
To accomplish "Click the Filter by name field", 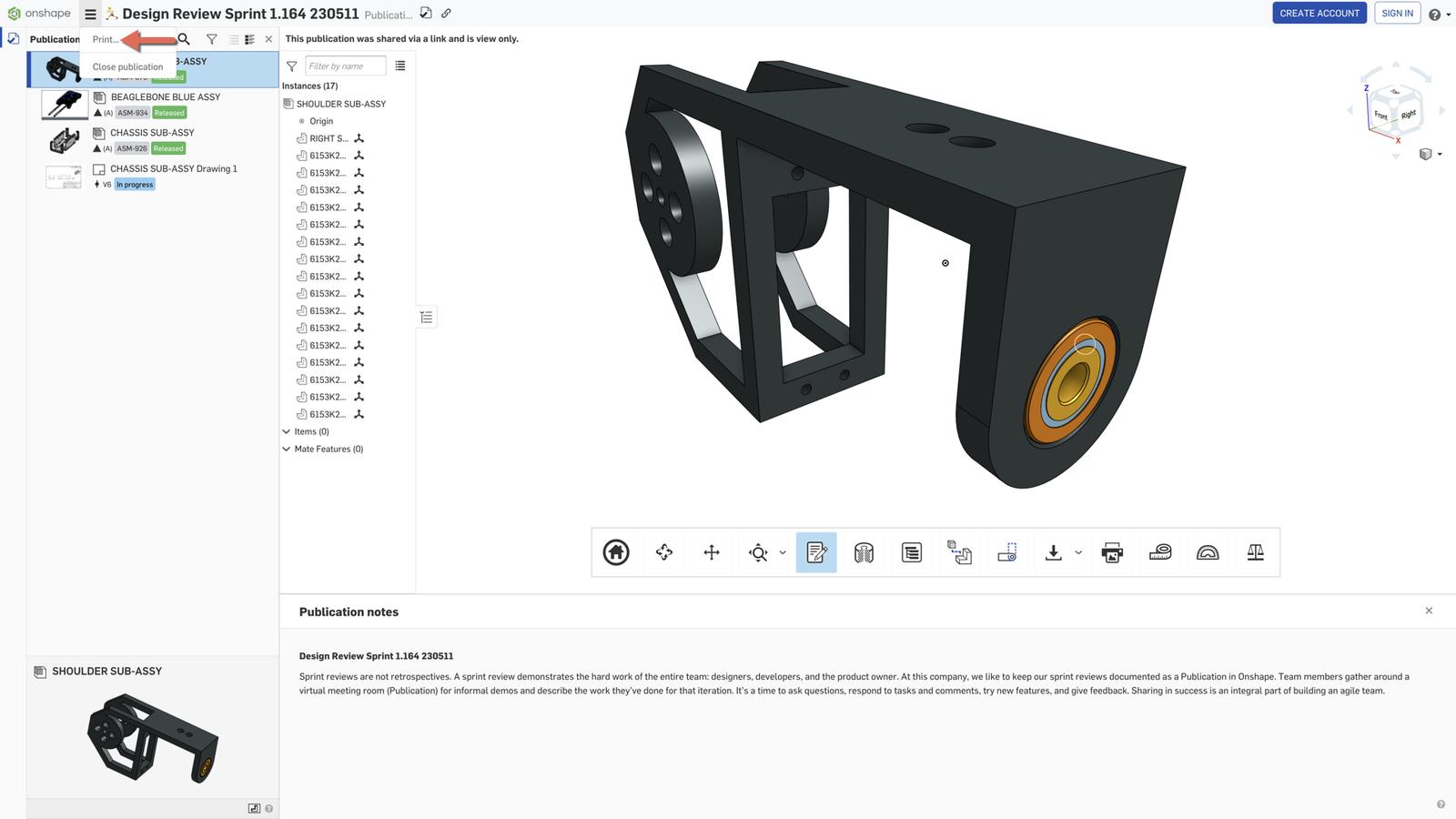I will pos(345,66).
